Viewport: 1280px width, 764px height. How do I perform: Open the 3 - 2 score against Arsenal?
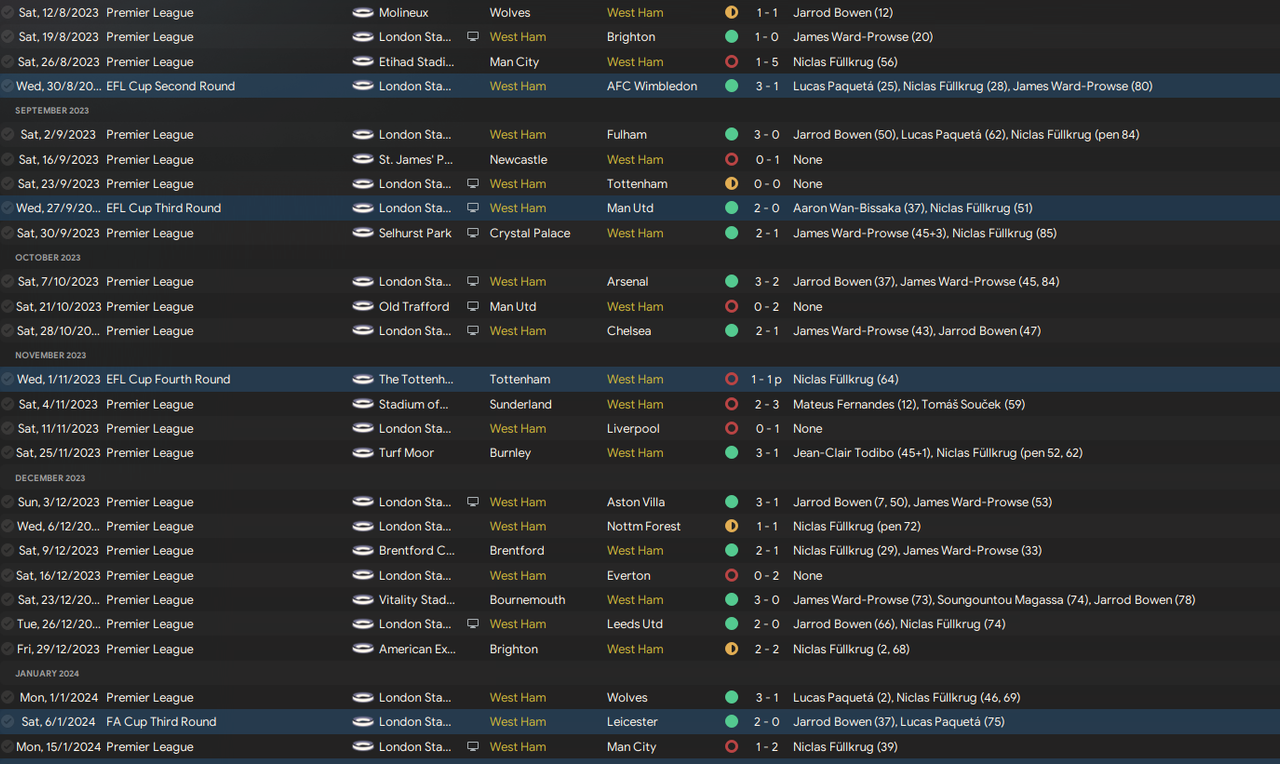[x=767, y=282]
